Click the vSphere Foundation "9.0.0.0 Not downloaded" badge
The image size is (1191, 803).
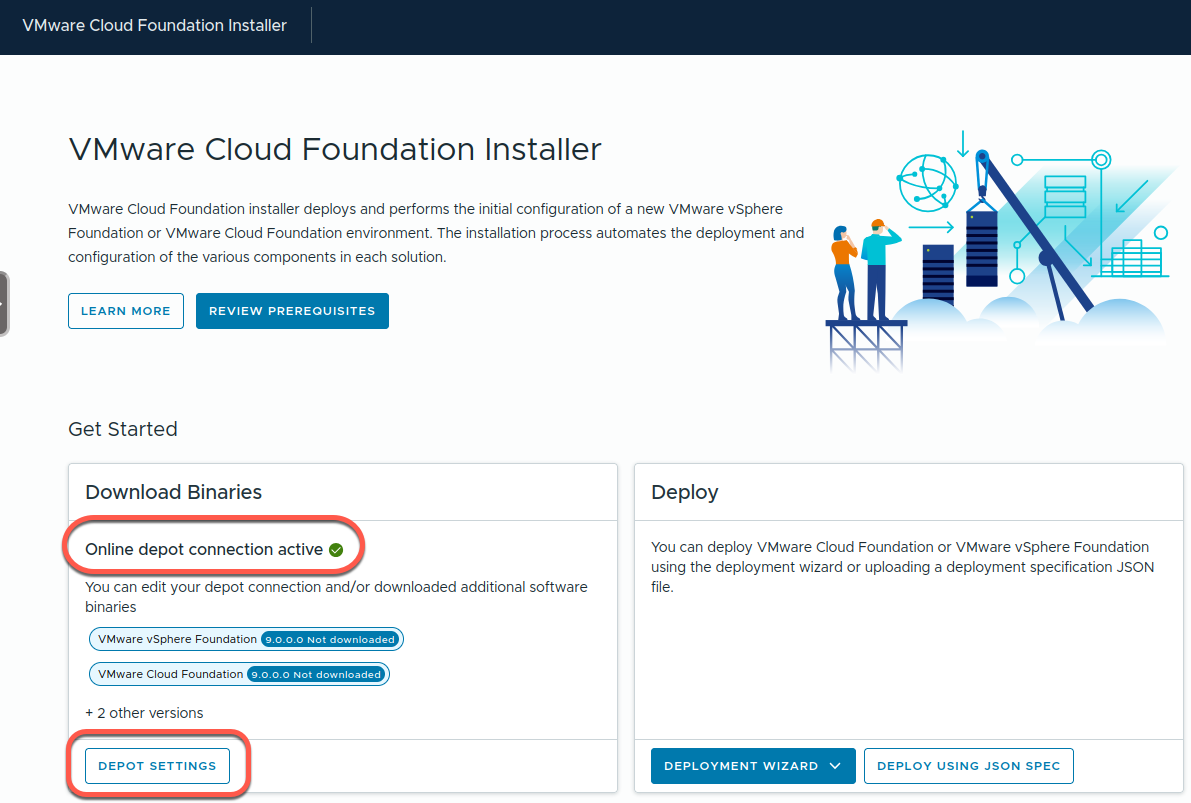click(x=330, y=639)
